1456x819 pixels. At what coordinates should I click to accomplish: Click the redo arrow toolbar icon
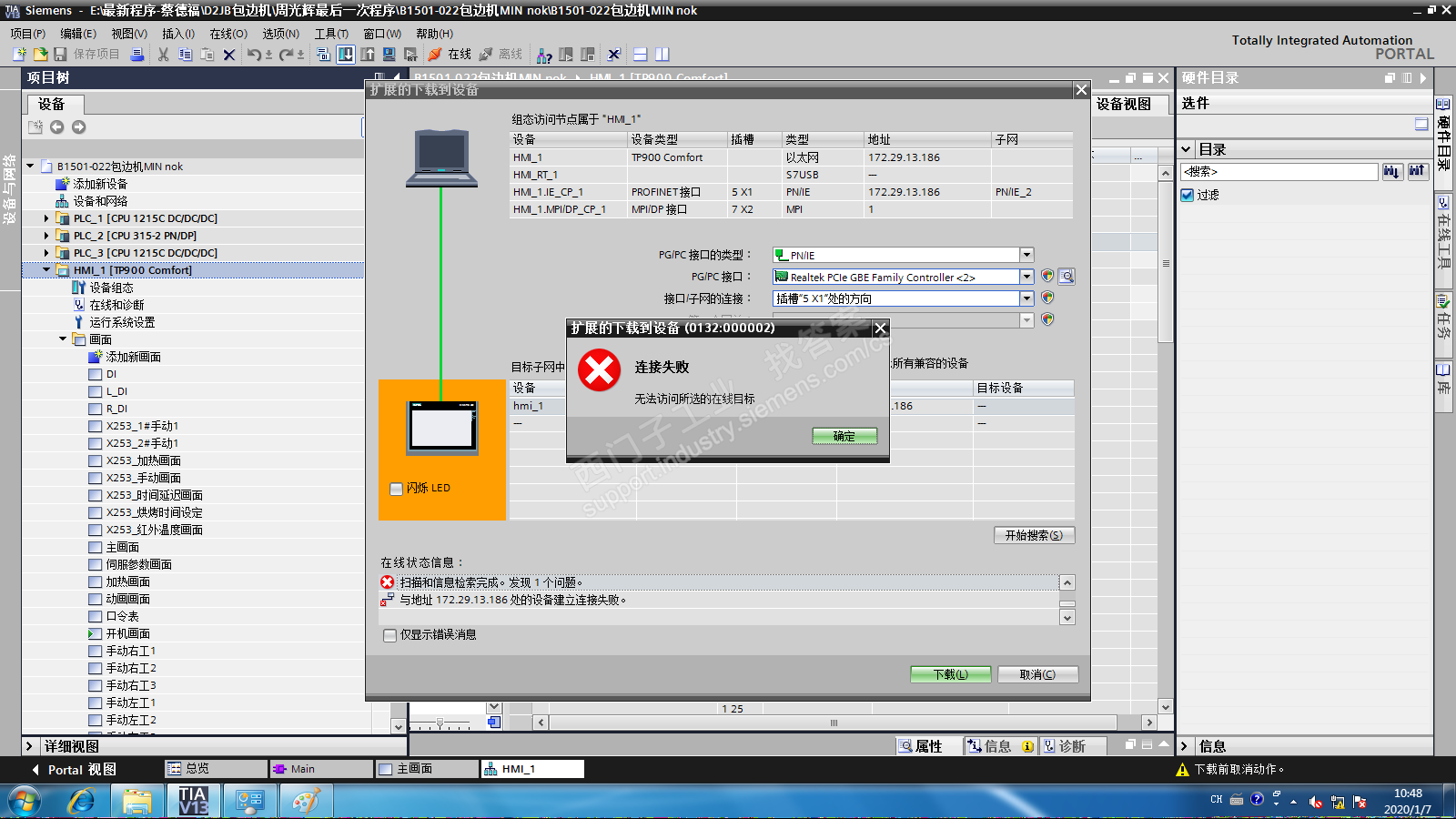[287, 55]
